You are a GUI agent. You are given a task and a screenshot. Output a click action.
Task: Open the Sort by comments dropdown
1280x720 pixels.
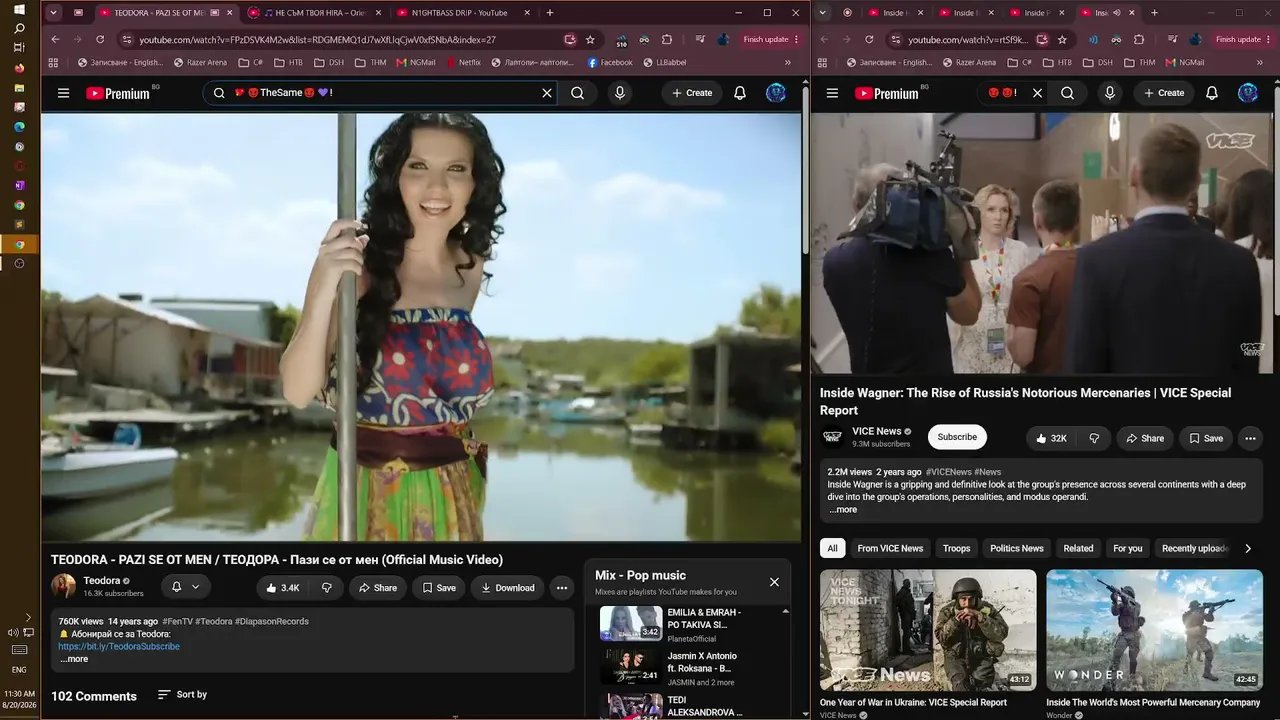click(x=182, y=695)
